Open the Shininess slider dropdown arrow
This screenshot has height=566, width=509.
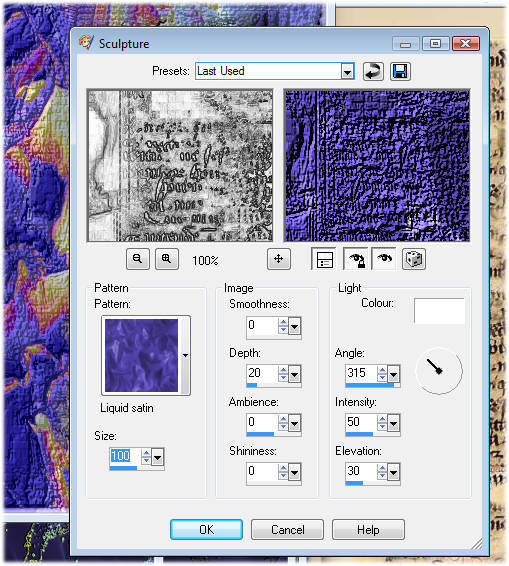[295, 473]
